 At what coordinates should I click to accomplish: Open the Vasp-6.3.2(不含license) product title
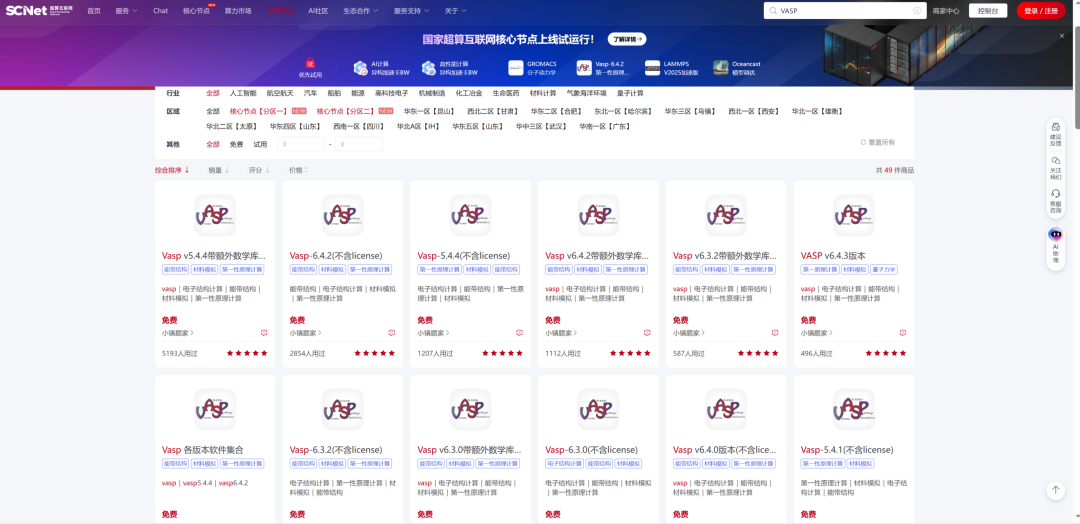pos(335,450)
